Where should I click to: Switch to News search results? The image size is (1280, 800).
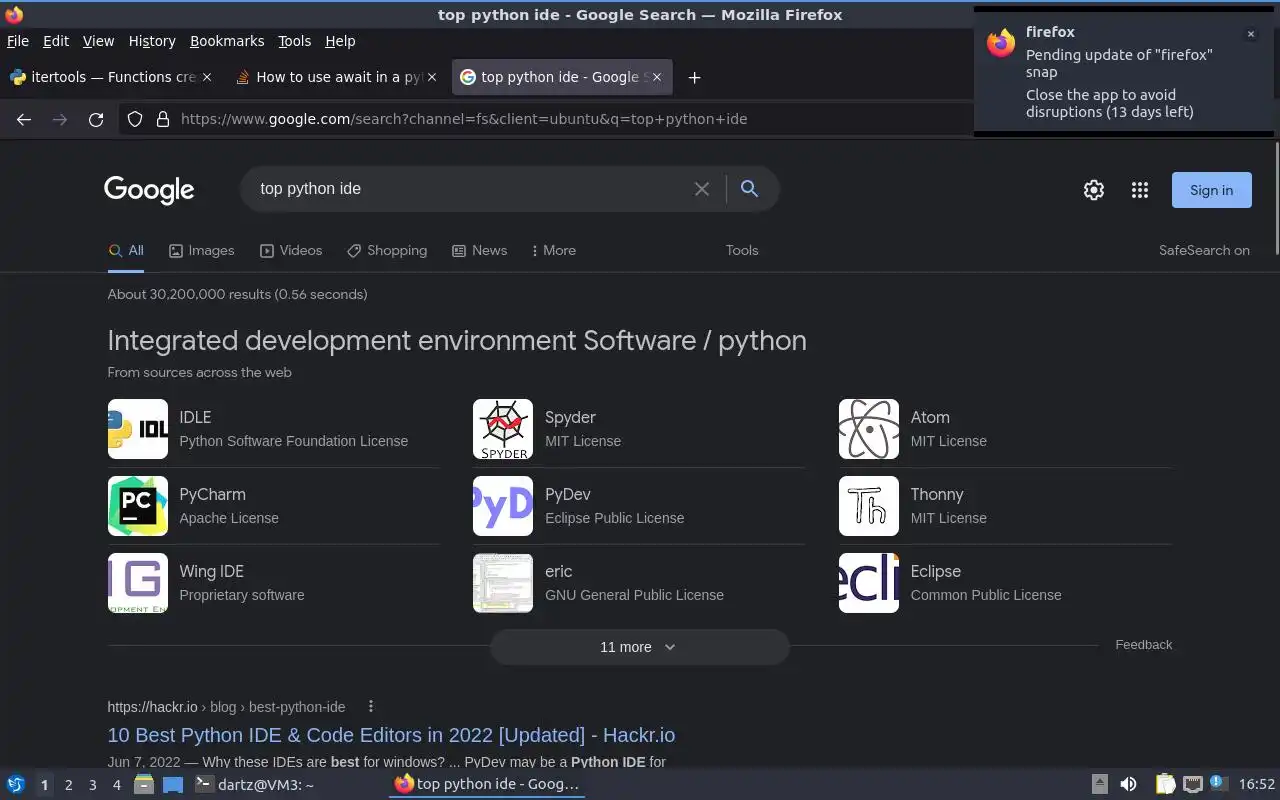point(479,250)
